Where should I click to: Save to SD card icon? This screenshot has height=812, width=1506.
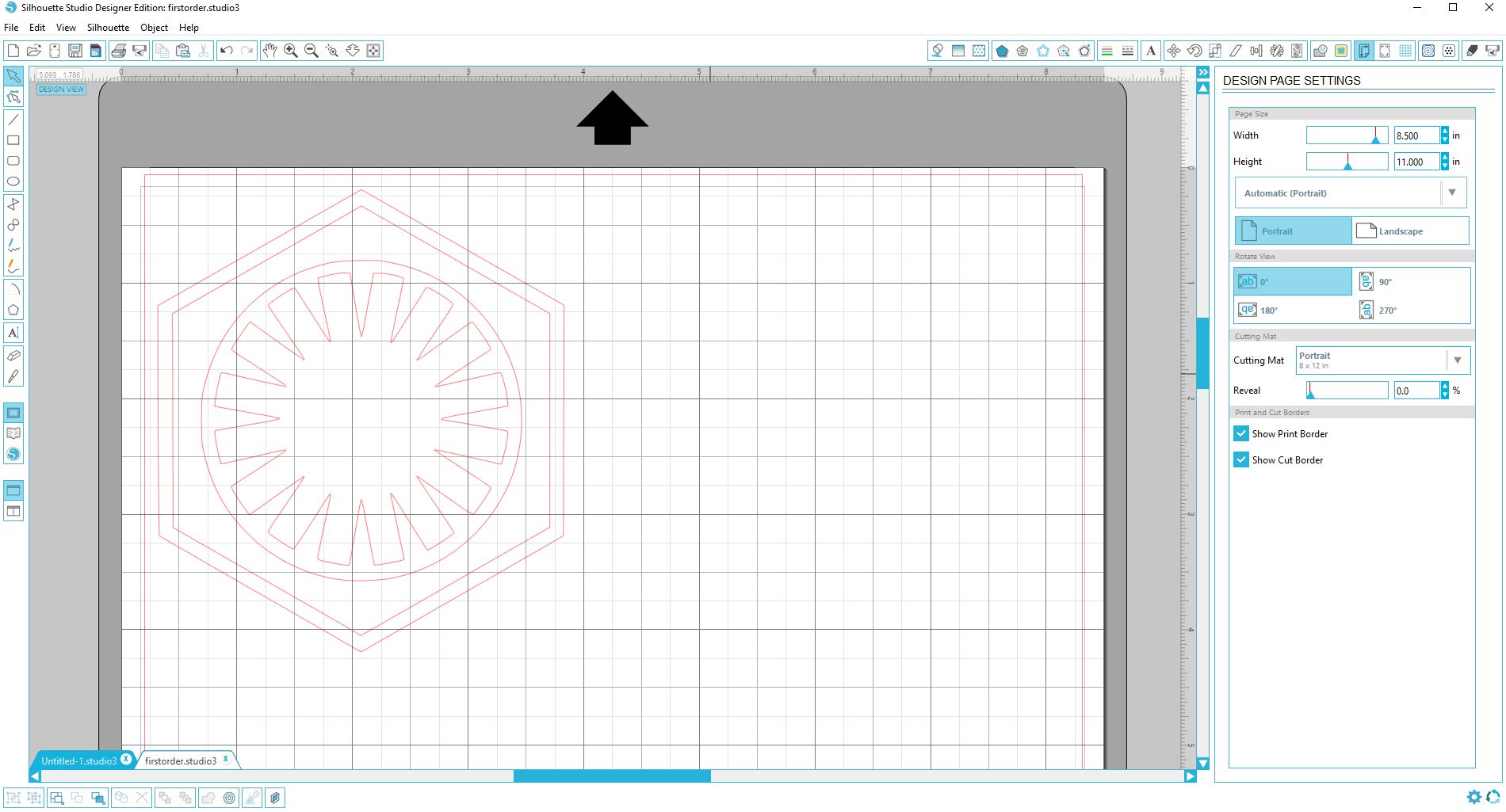coord(96,51)
